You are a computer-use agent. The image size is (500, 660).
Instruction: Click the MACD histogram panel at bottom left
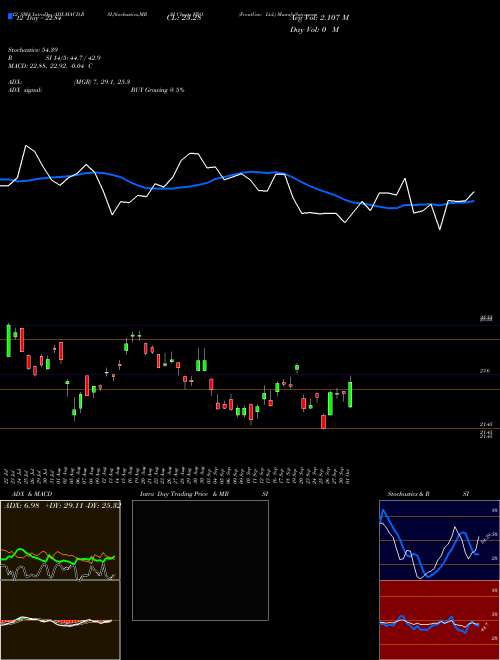click(60, 620)
